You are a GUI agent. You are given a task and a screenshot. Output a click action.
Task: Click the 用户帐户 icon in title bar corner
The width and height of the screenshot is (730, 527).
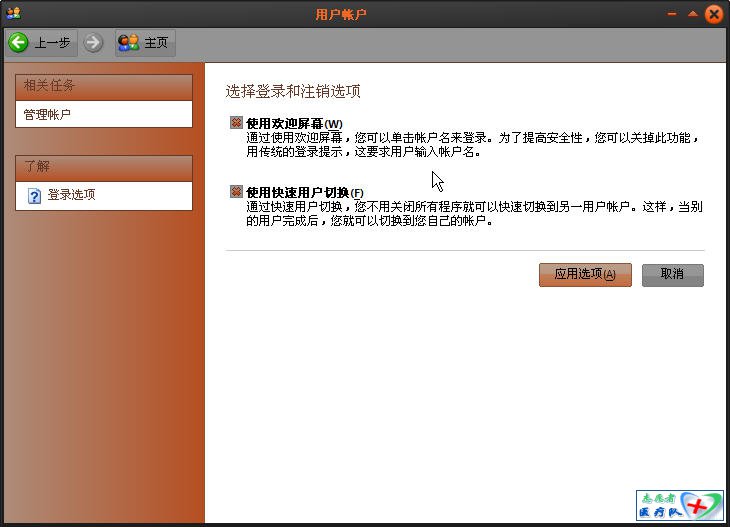click(x=13, y=14)
